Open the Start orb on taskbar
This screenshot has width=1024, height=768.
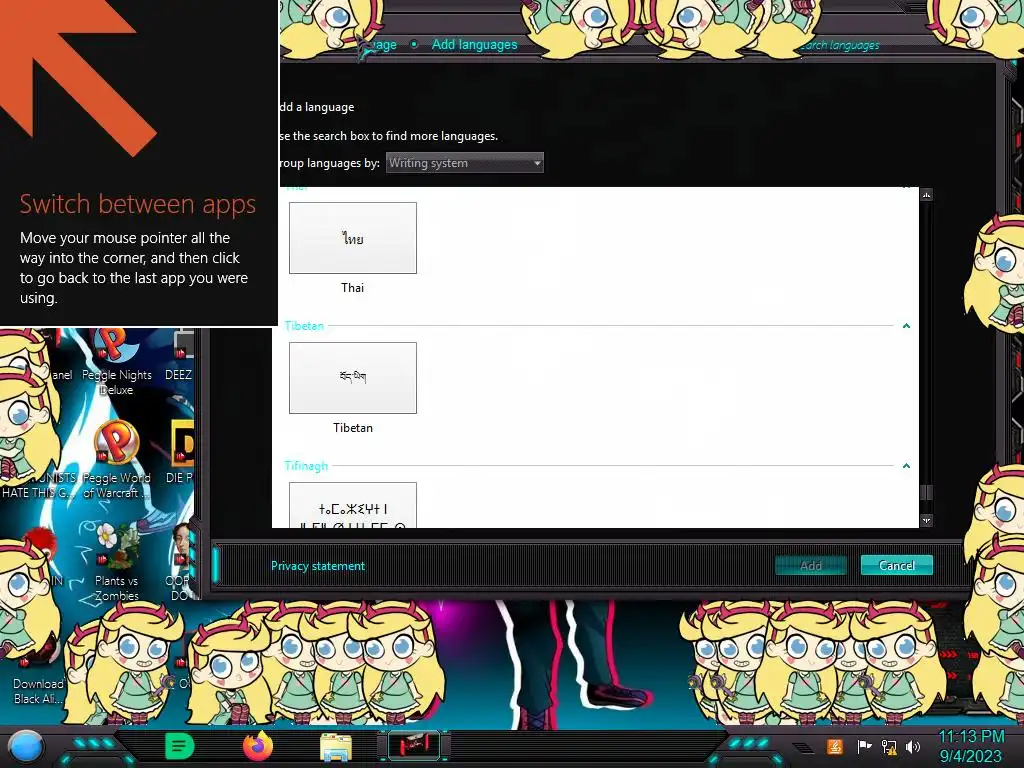(26, 748)
